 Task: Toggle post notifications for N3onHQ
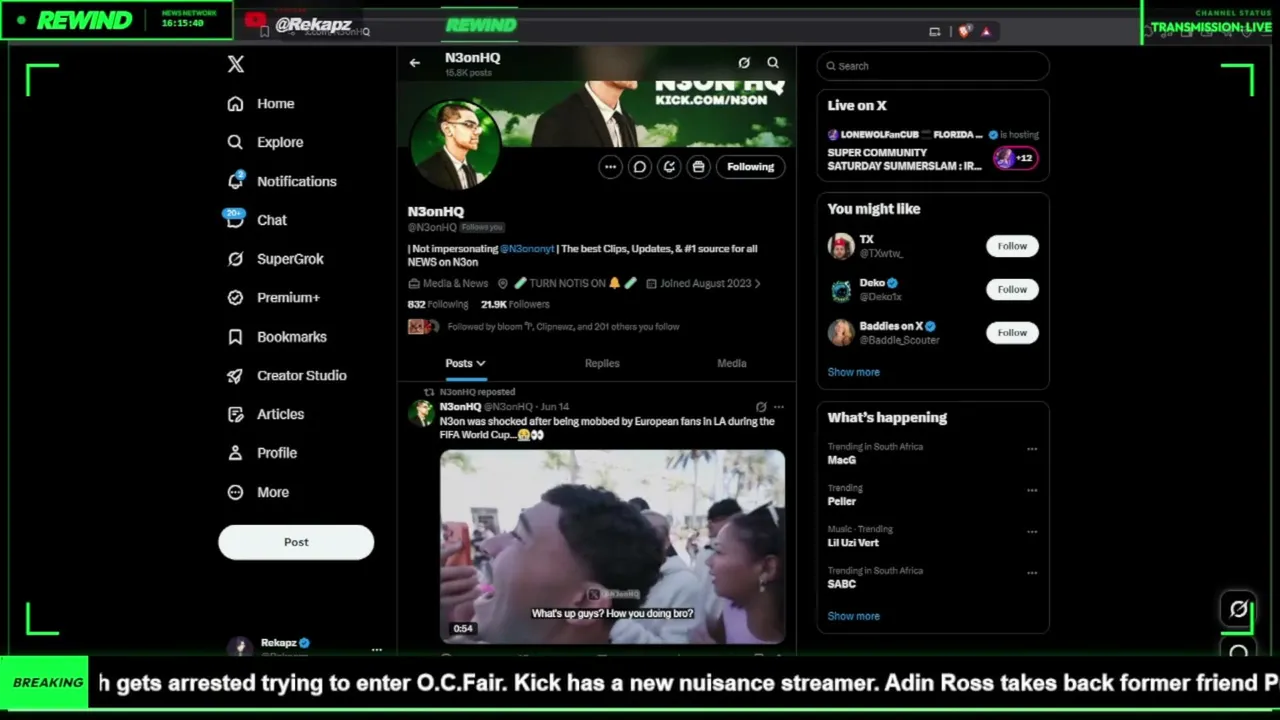tap(669, 167)
